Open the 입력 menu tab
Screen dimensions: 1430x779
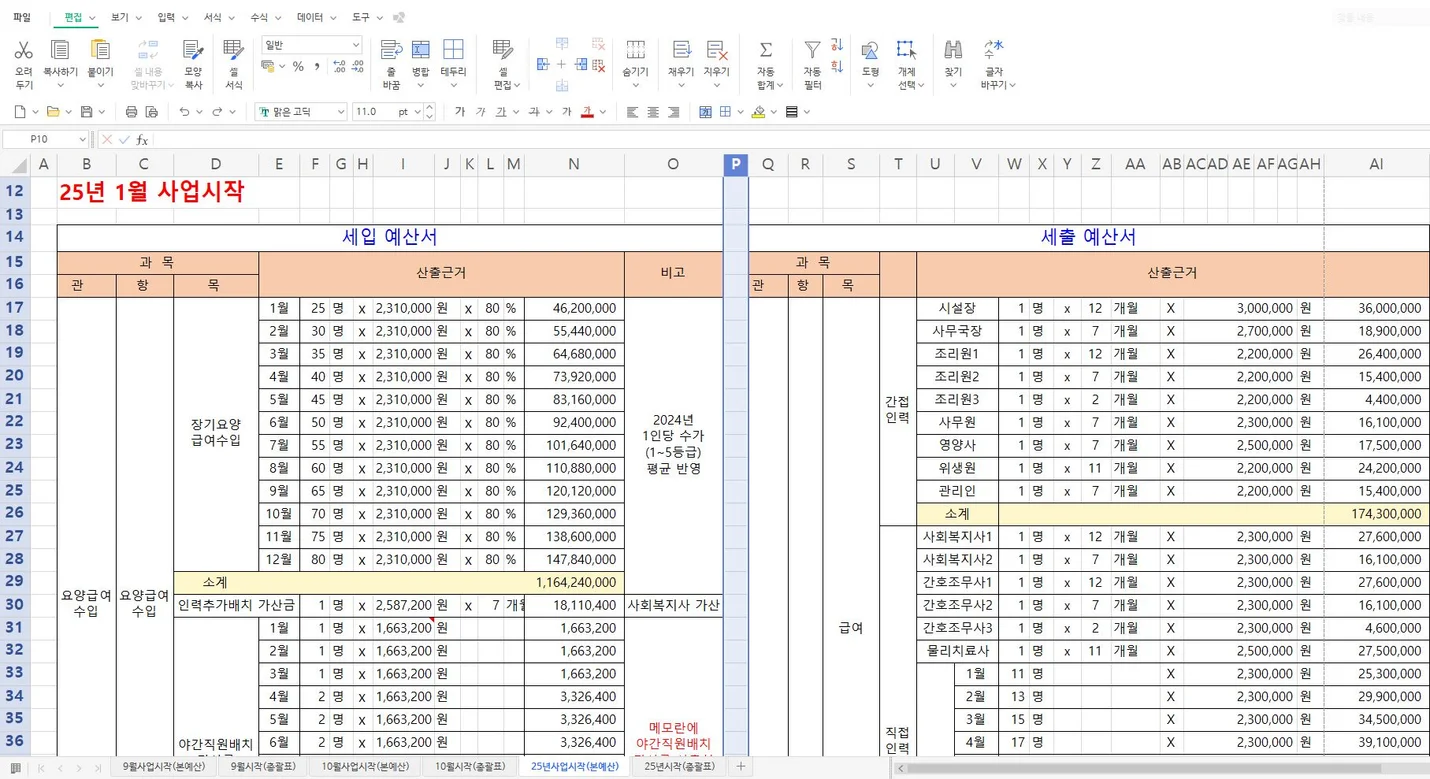pyautogui.click(x=166, y=18)
